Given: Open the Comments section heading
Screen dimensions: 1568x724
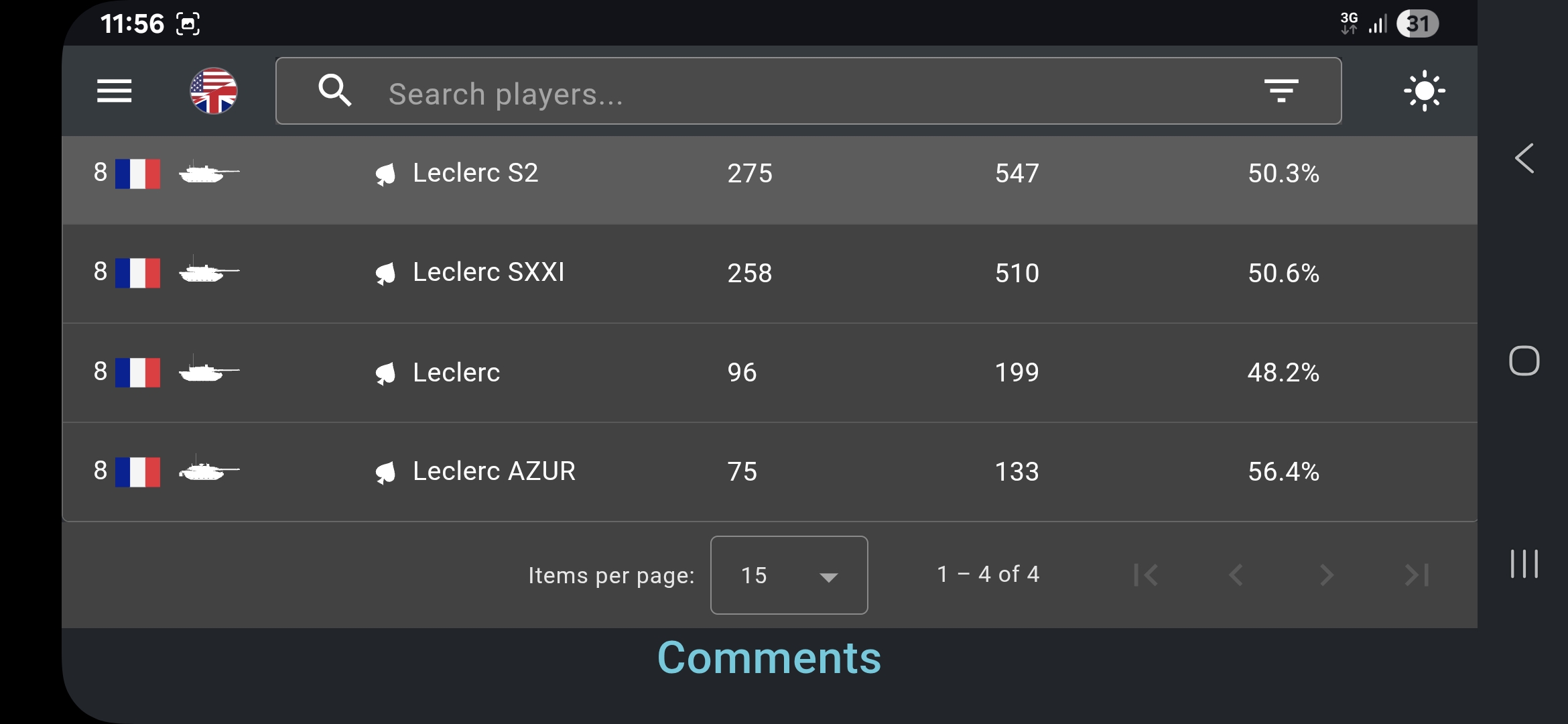Looking at the screenshot, I should (x=769, y=658).
